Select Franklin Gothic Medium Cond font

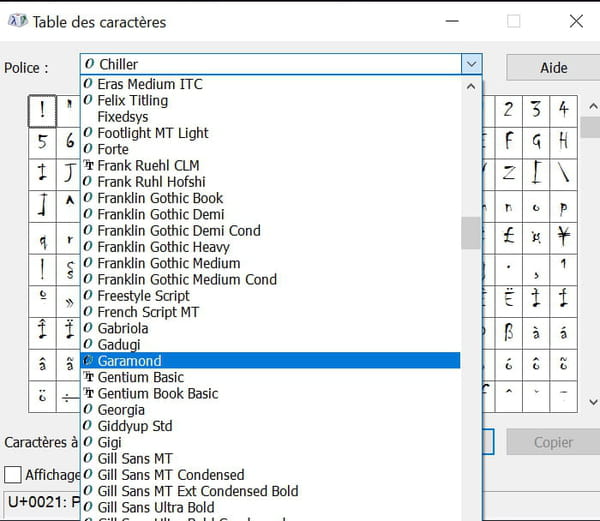click(x=270, y=280)
